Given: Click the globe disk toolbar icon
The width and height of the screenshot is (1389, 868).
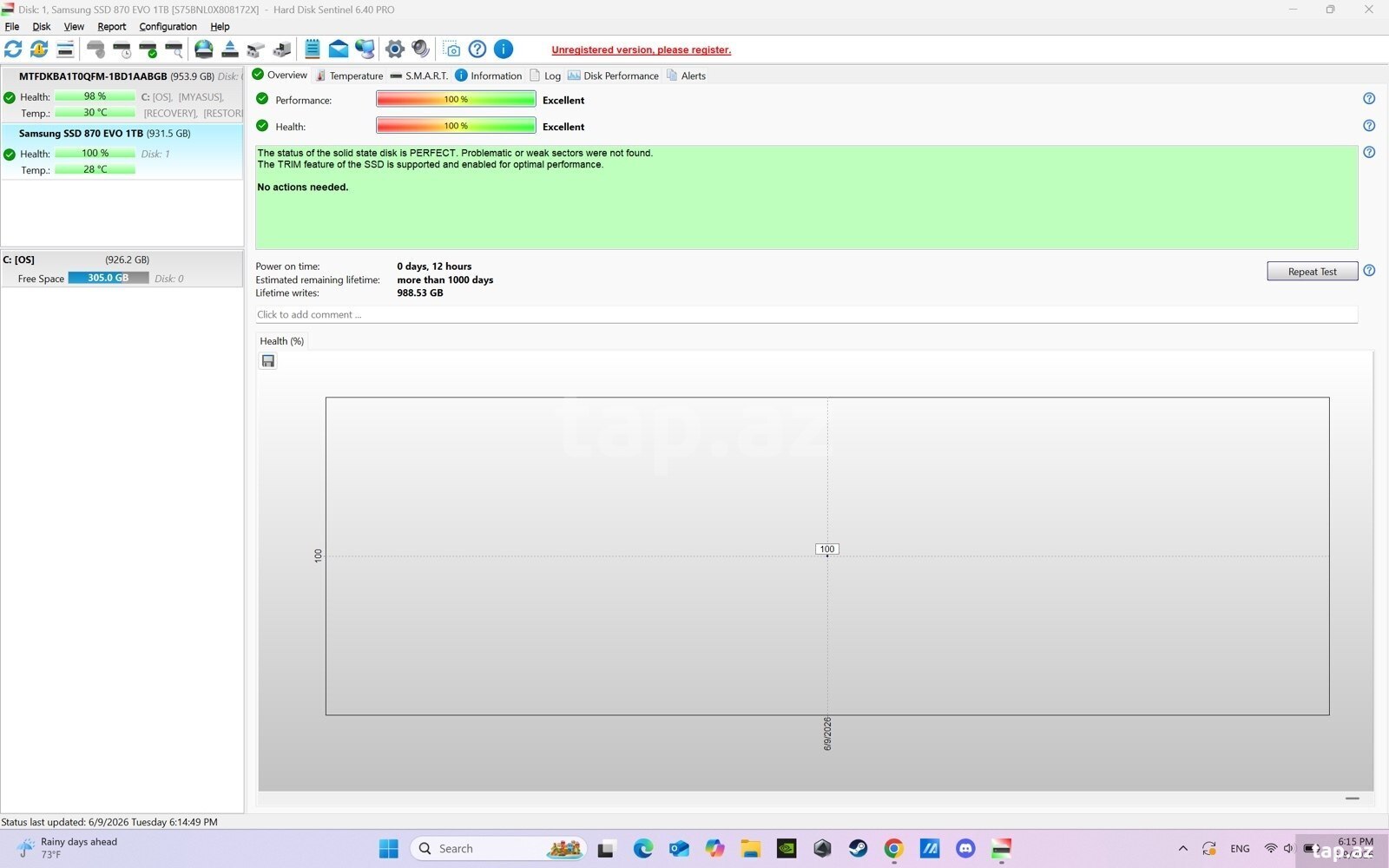Looking at the screenshot, I should (204, 49).
